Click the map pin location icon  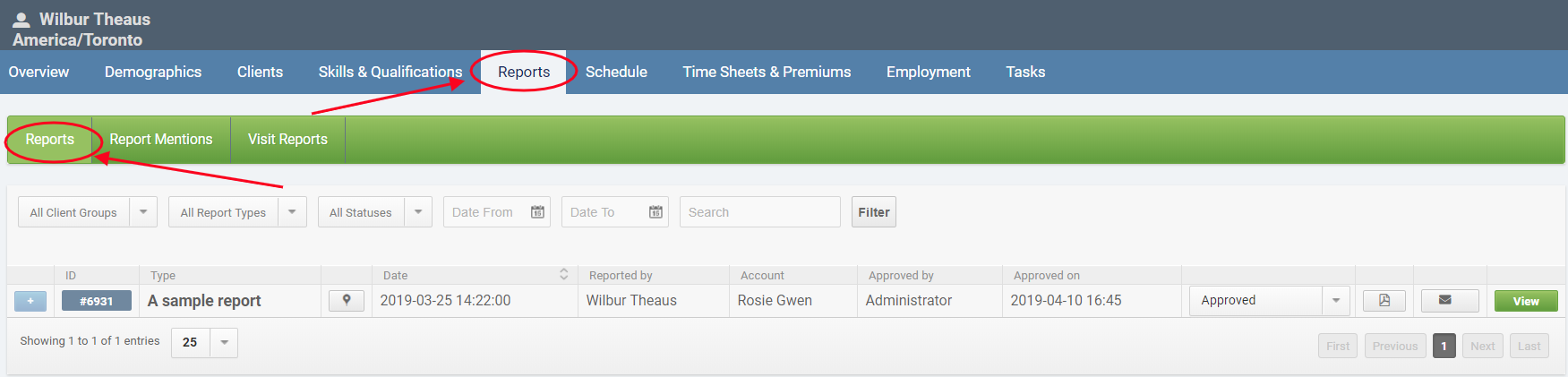point(347,301)
